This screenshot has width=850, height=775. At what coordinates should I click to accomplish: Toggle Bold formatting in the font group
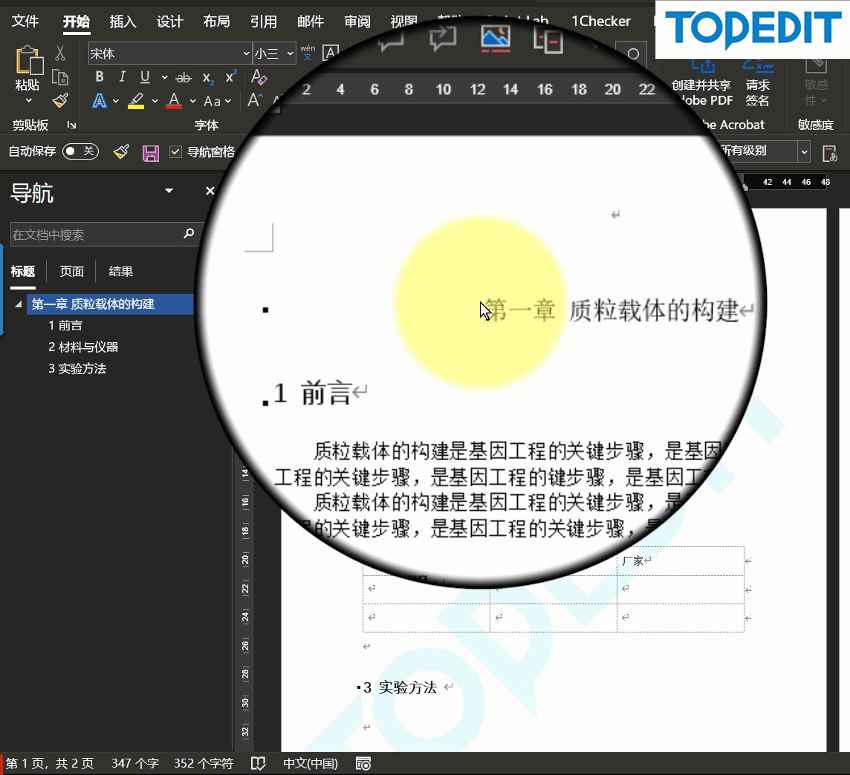click(99, 77)
